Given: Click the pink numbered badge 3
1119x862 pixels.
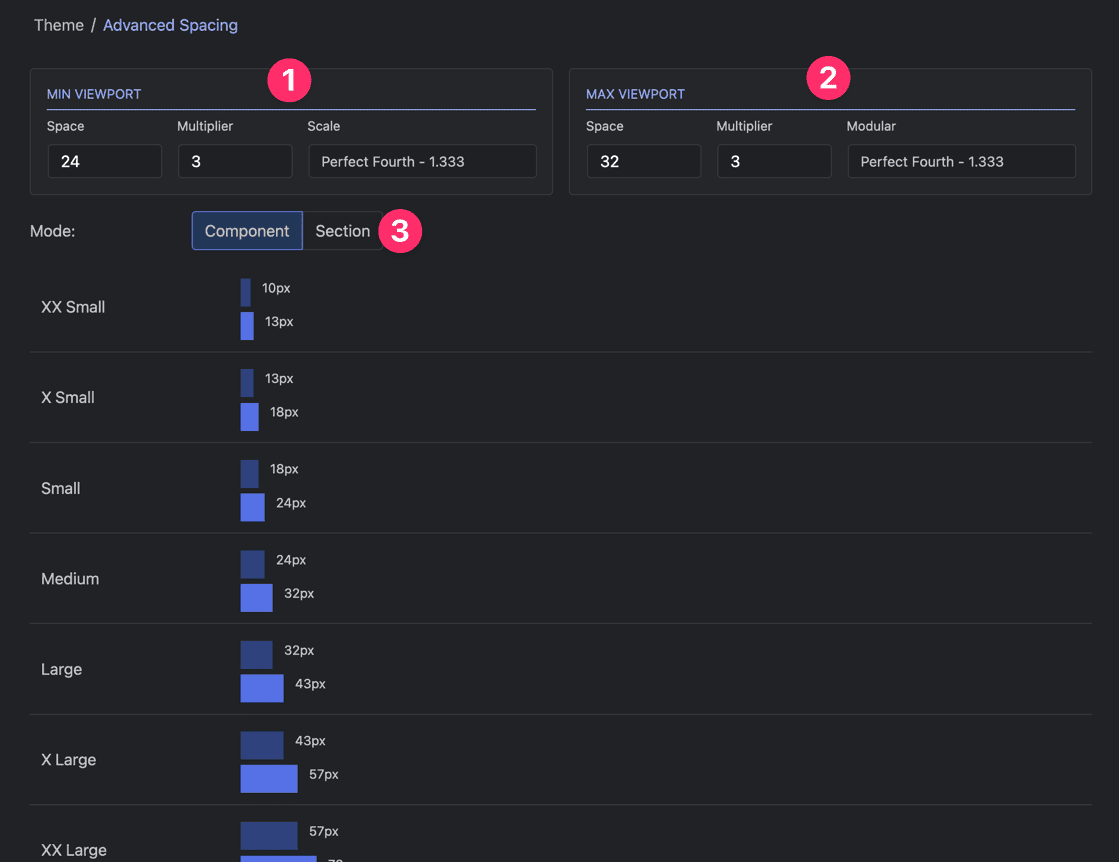Looking at the screenshot, I should point(400,231).
